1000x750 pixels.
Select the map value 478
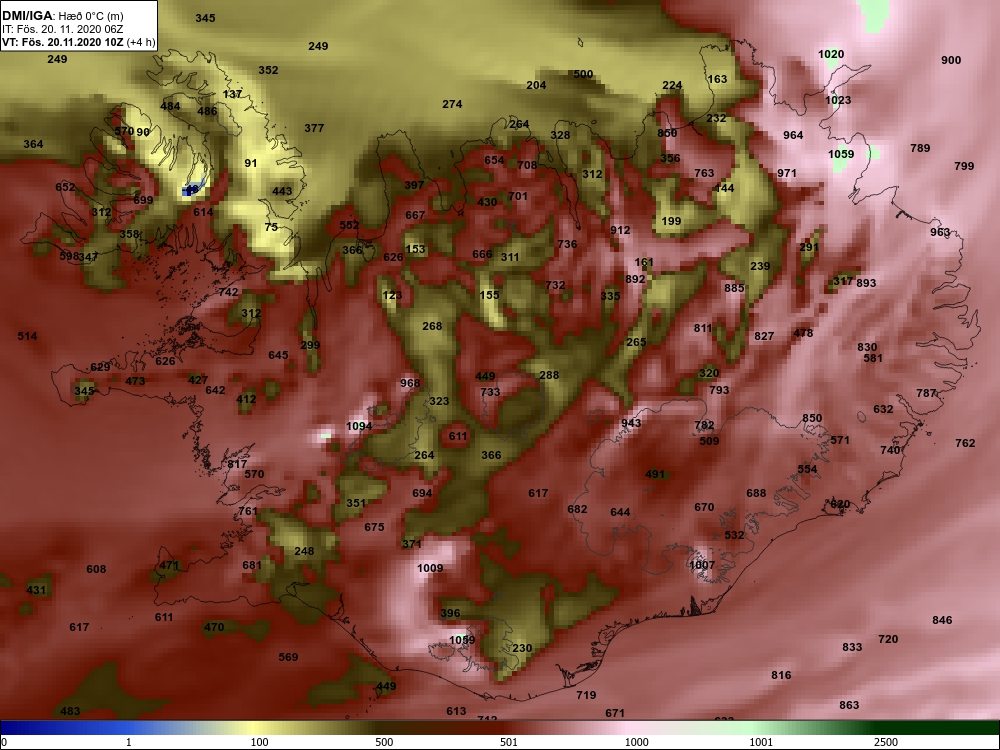[x=803, y=333]
